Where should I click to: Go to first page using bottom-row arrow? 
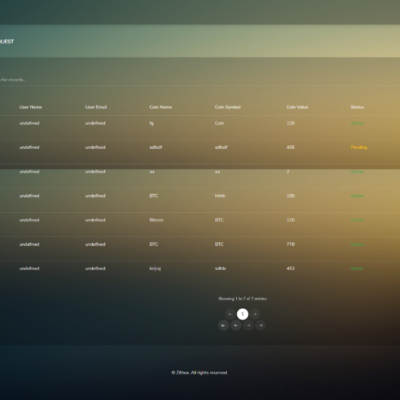[224, 325]
